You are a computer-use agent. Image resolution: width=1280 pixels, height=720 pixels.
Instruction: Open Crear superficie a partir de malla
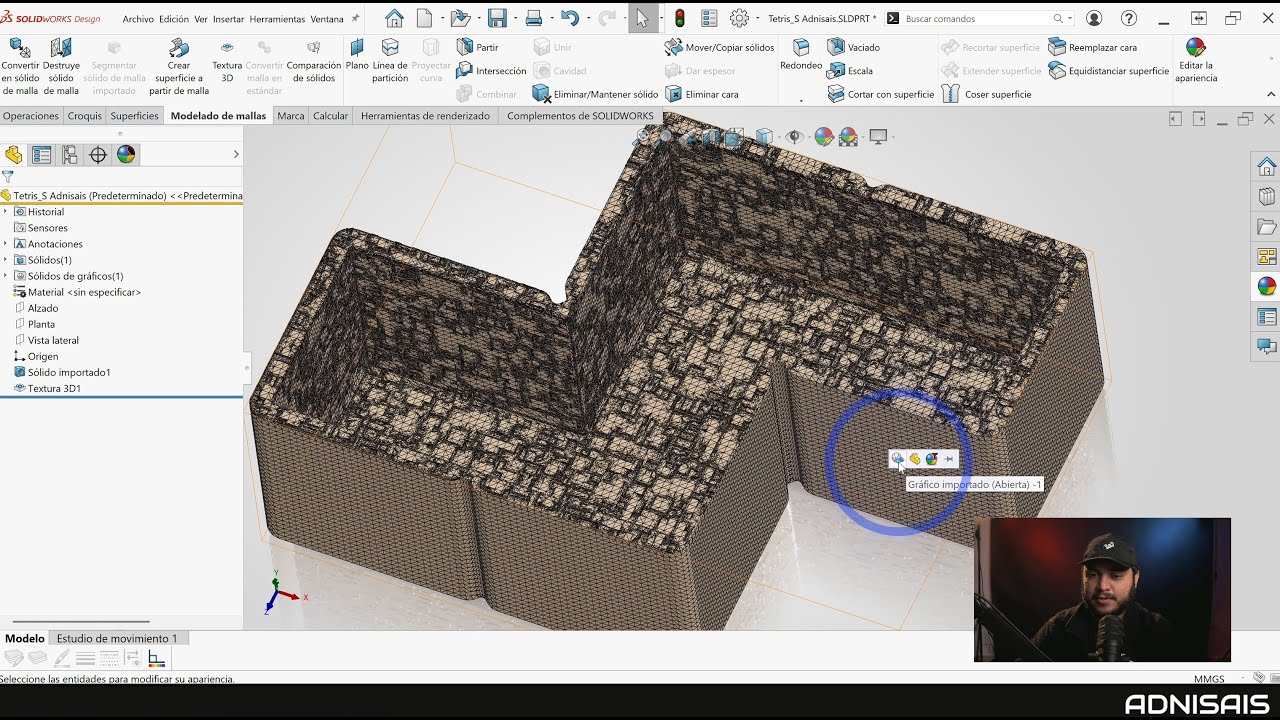click(x=179, y=66)
